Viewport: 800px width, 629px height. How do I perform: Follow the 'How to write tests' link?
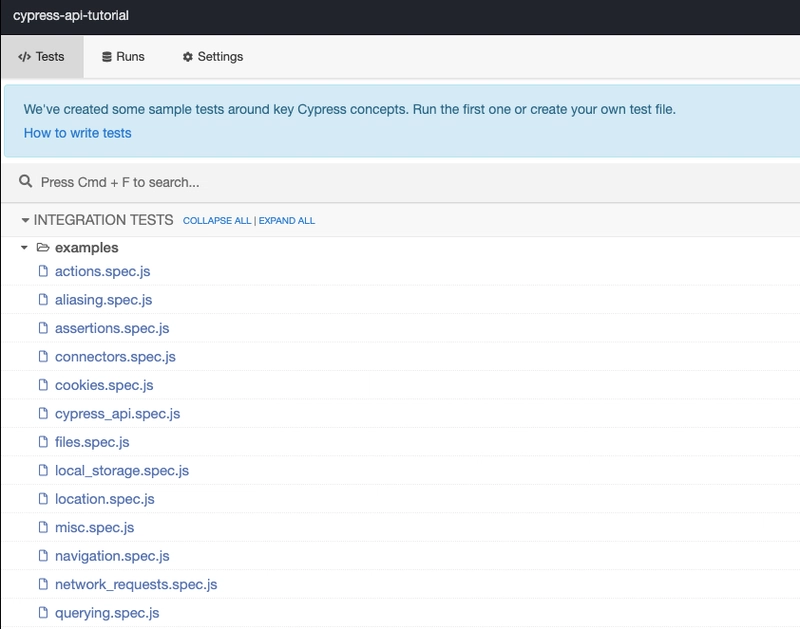coord(78,133)
